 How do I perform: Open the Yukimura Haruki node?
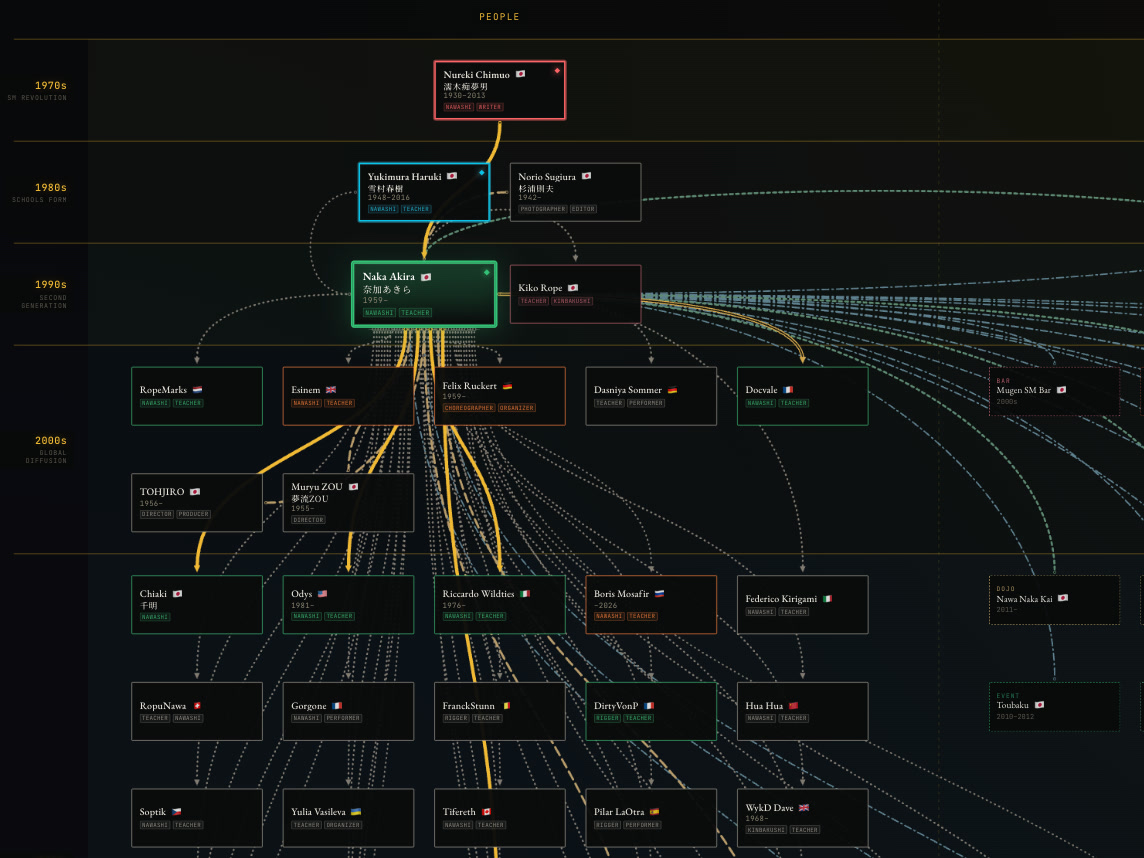pyautogui.click(x=424, y=192)
